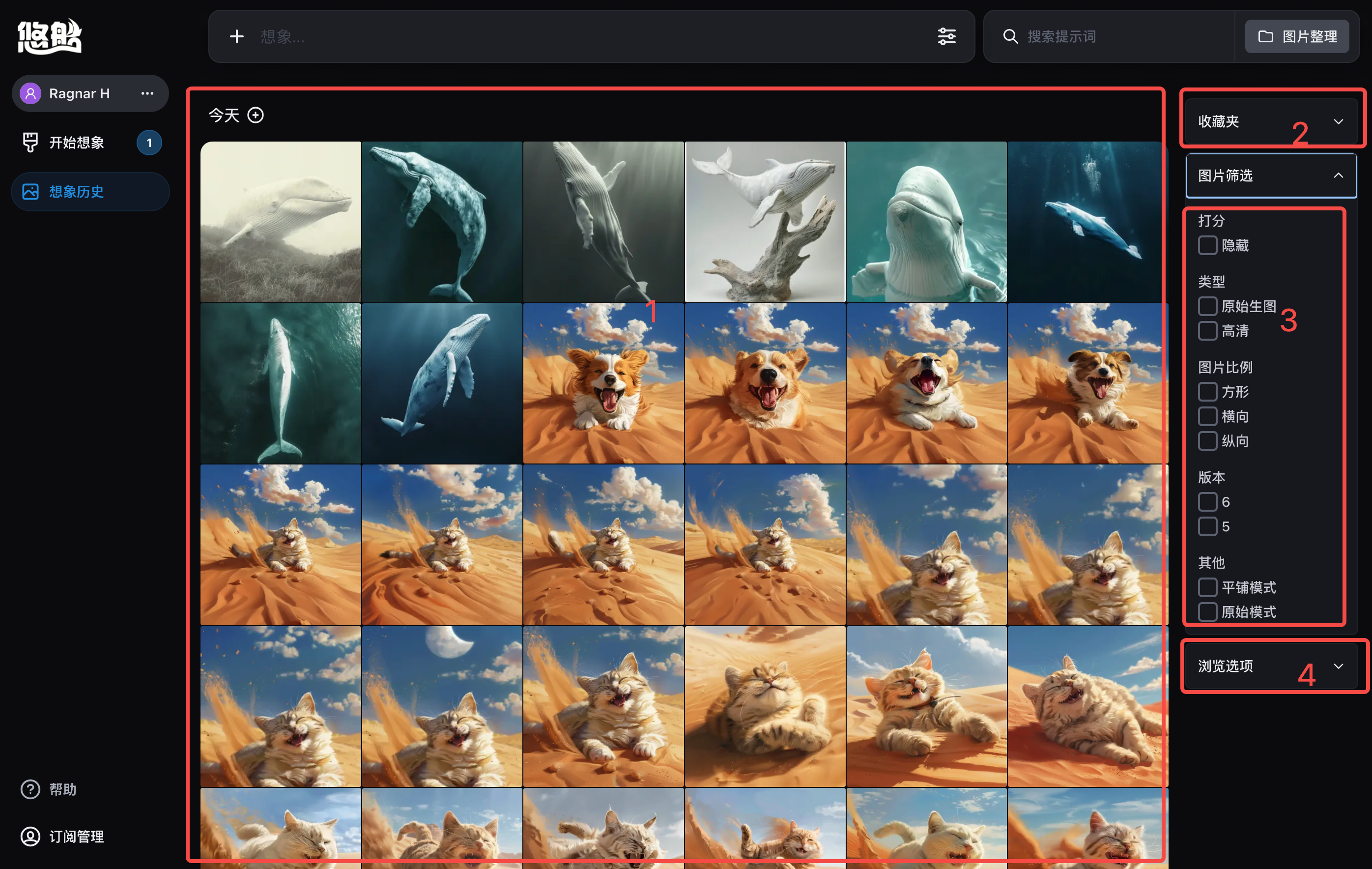Tick the 横向 ratio checkbox
Viewport: 1372px width, 869px height.
click(x=1207, y=416)
